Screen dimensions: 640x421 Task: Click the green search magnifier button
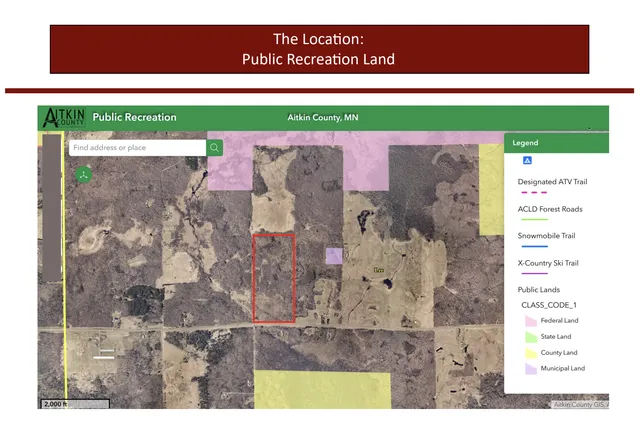coord(214,148)
